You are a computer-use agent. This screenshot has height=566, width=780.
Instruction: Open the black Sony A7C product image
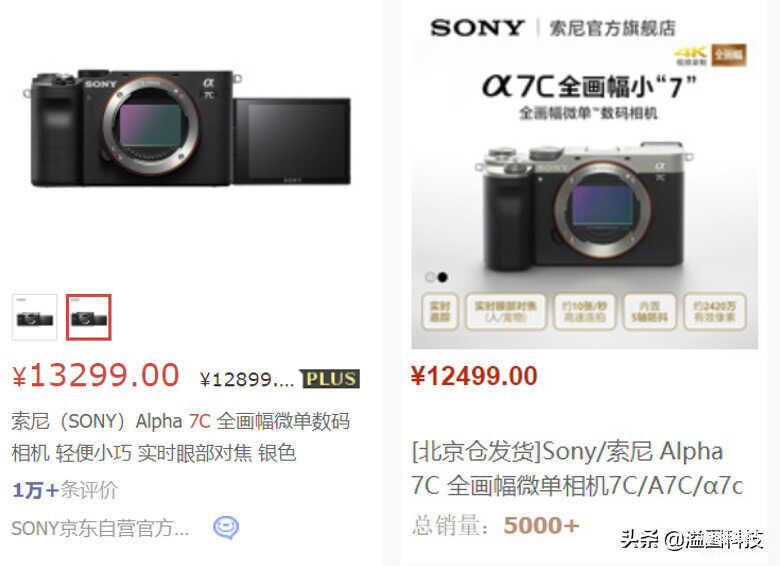192,129
